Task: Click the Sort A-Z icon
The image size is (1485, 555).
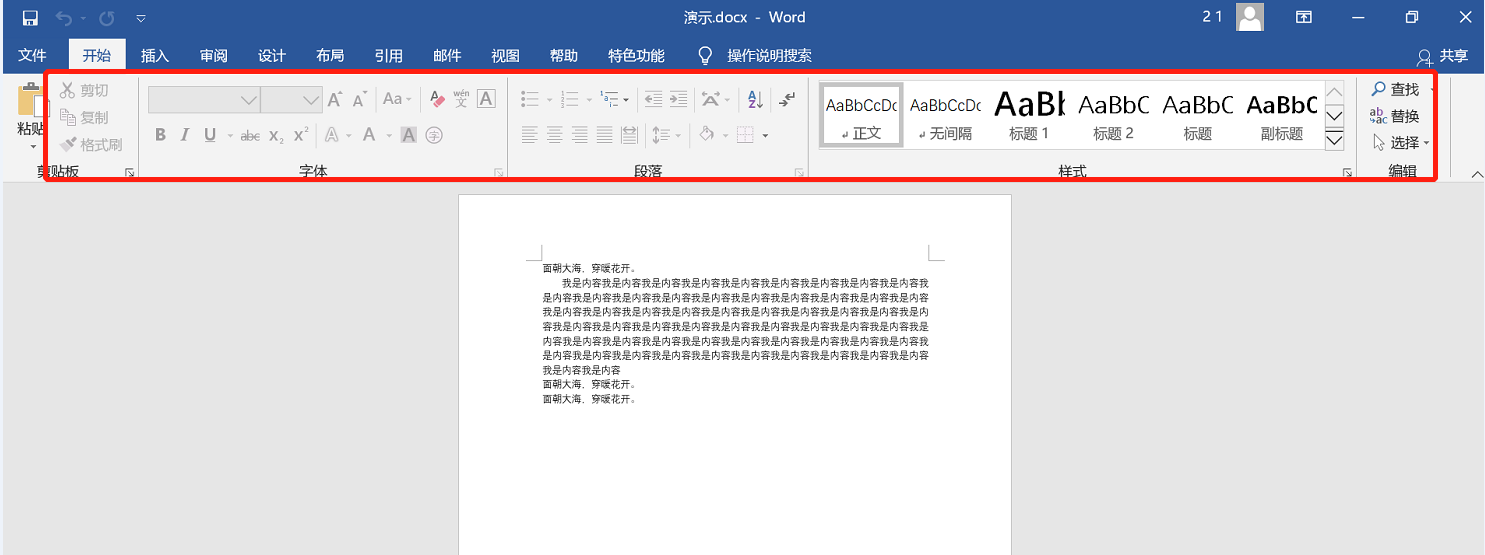Action: (755, 99)
